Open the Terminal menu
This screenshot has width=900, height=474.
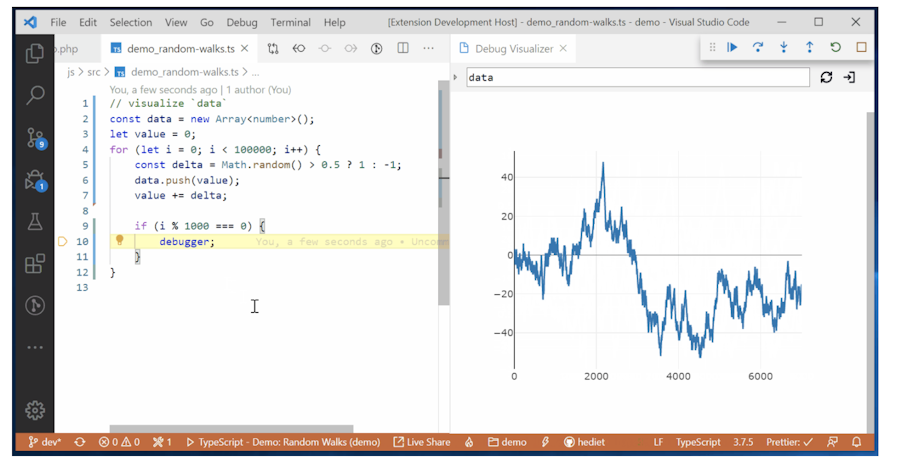point(290,22)
